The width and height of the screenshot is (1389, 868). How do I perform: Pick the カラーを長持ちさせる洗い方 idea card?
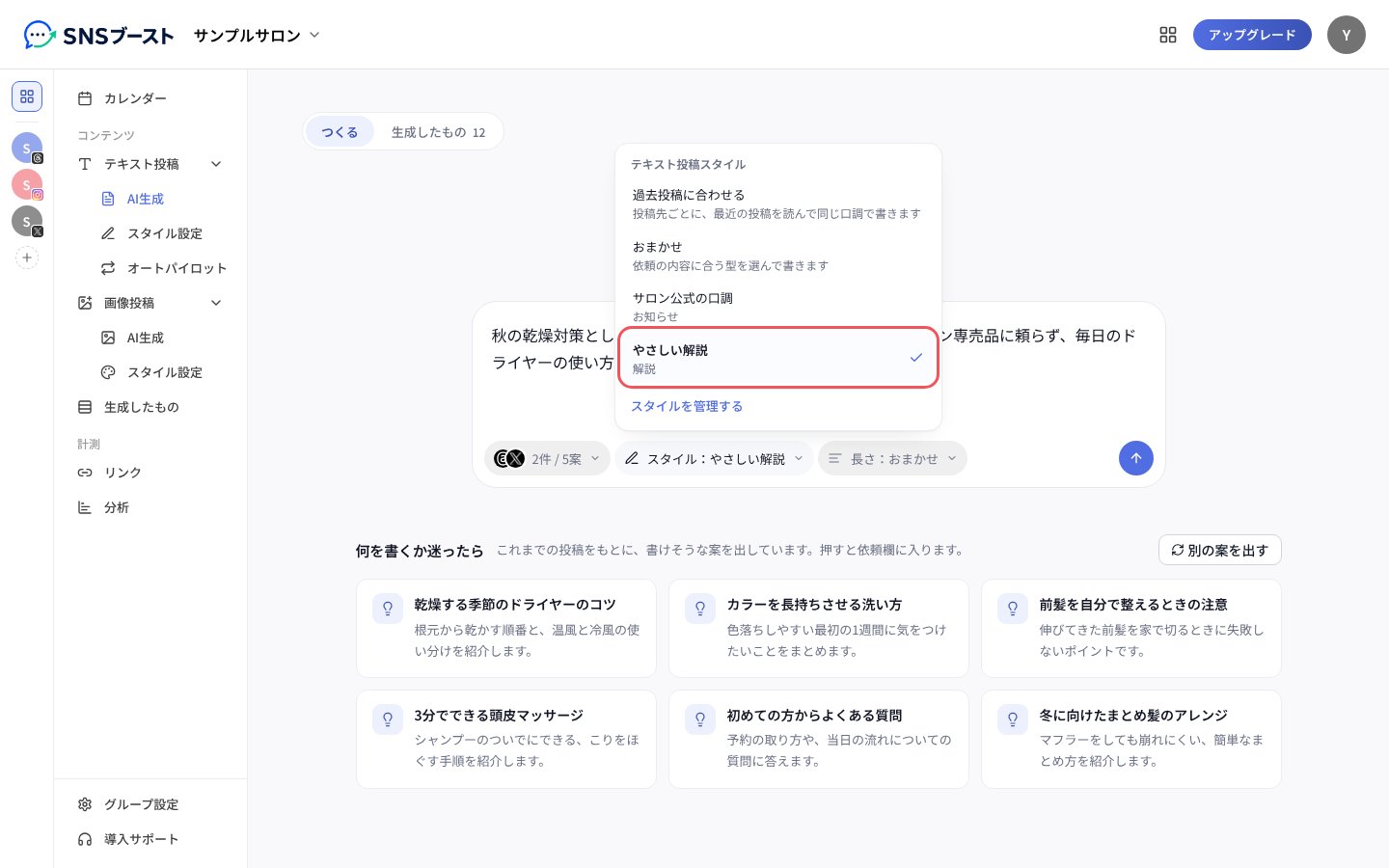[x=819, y=629]
